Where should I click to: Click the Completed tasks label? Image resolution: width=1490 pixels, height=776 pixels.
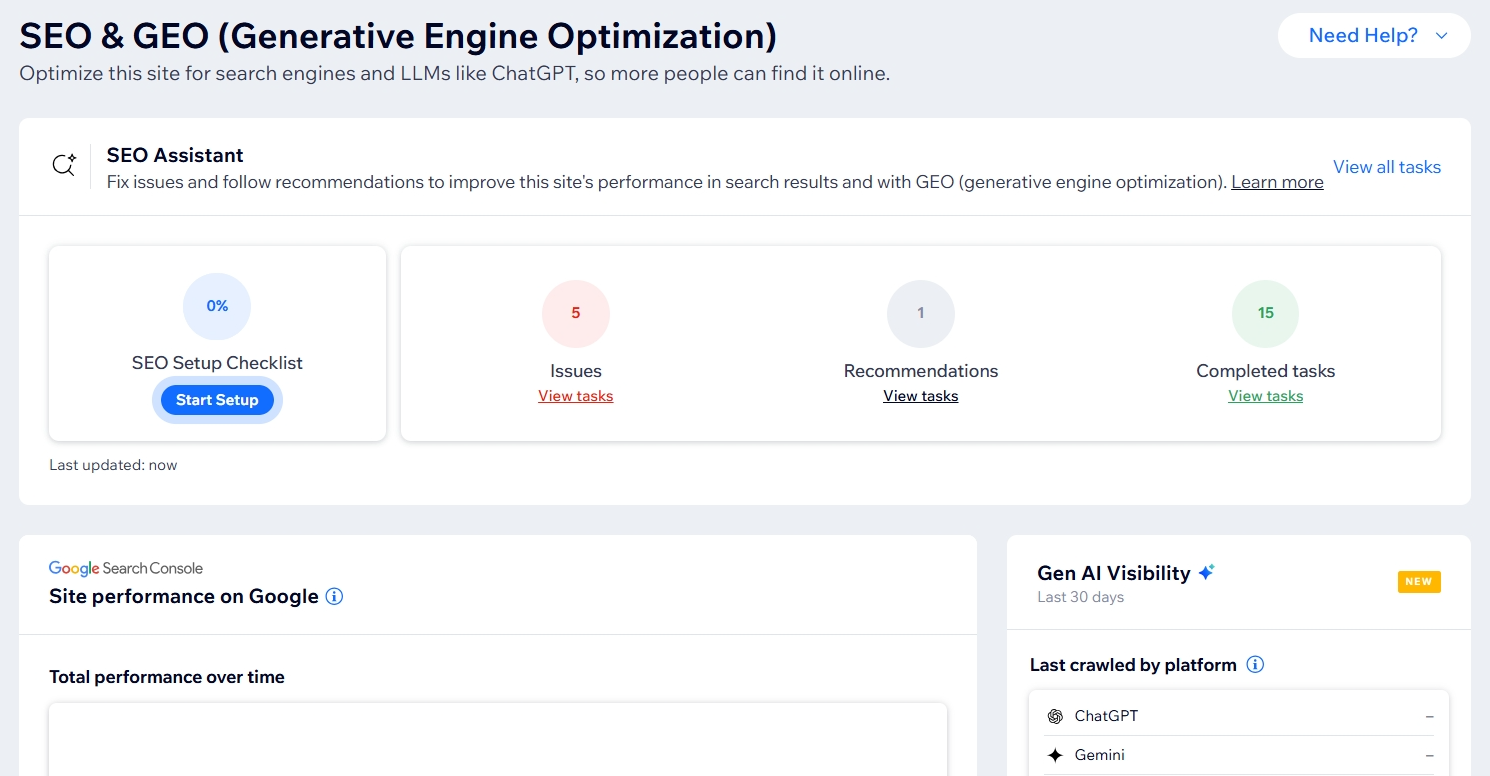tap(1266, 371)
